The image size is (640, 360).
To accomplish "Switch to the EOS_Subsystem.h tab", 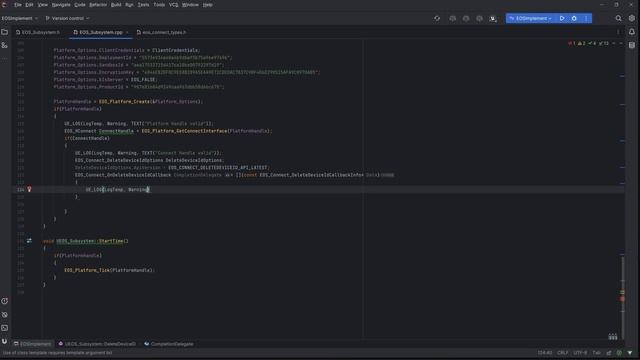I will 38,32.
